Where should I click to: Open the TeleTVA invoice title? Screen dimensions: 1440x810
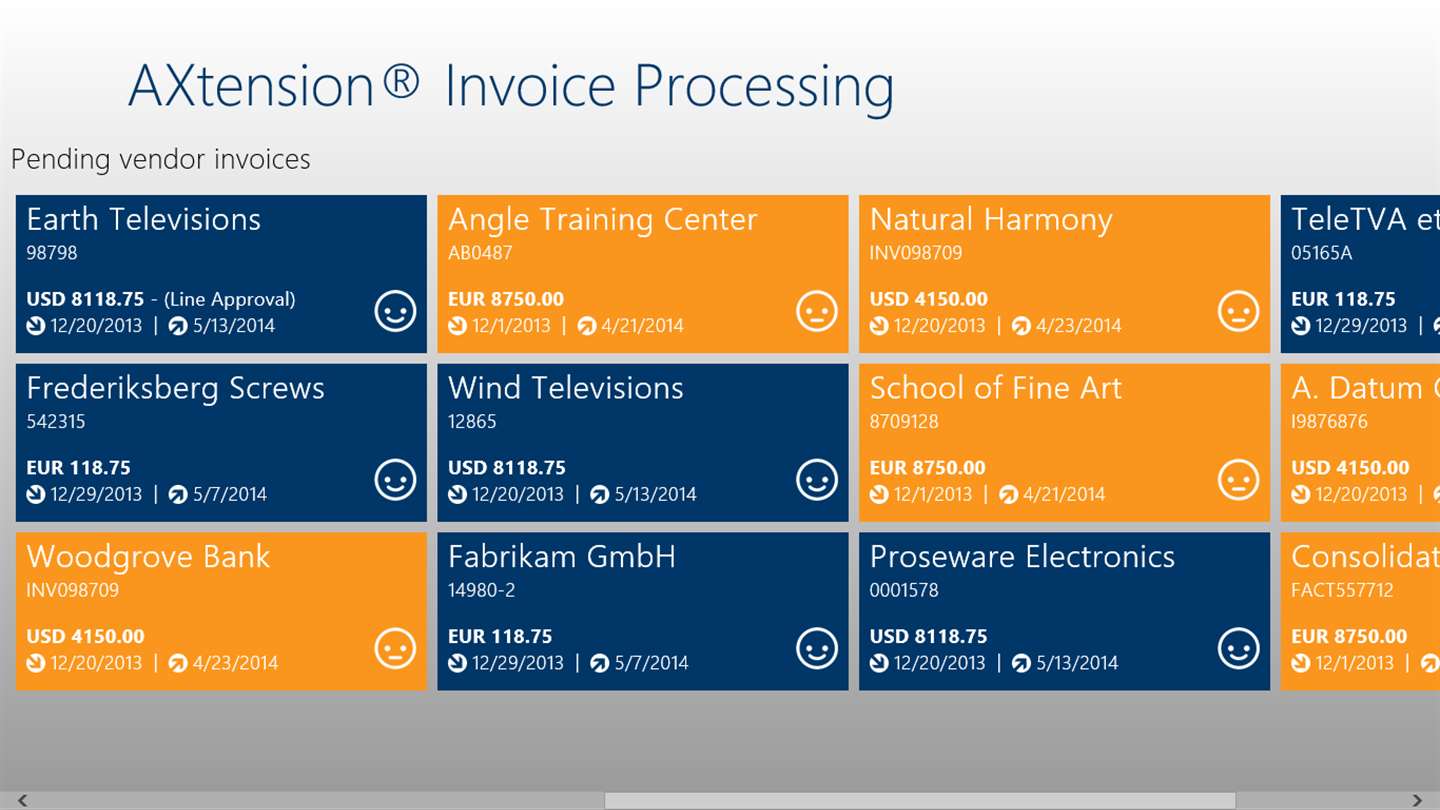1365,219
